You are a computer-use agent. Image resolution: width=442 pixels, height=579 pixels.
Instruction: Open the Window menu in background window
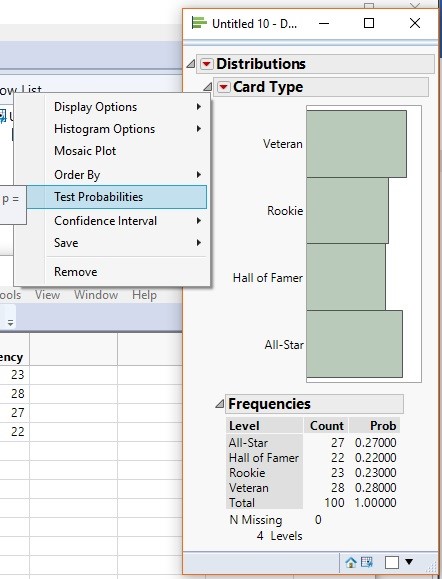[x=96, y=295]
